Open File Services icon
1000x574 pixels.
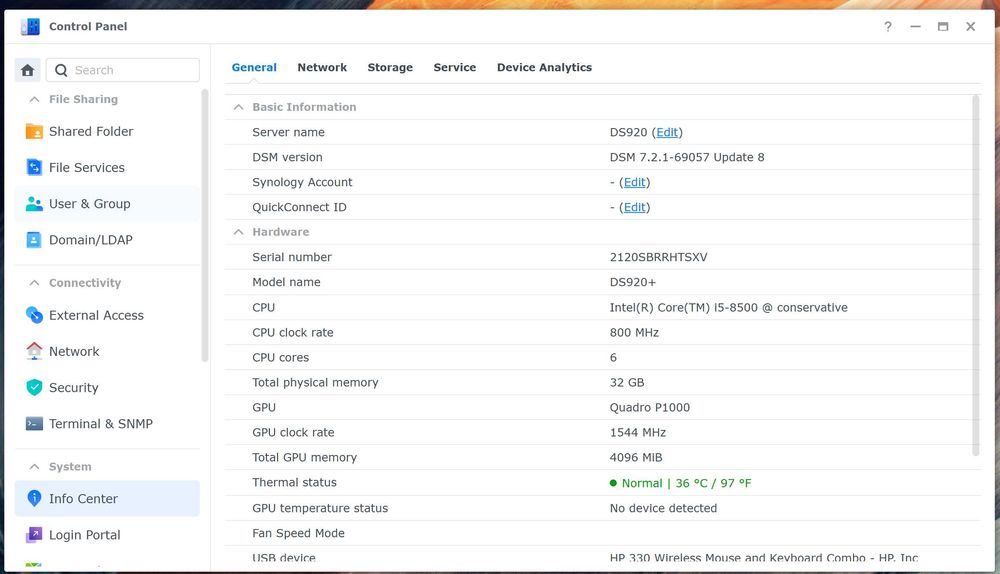point(34,168)
